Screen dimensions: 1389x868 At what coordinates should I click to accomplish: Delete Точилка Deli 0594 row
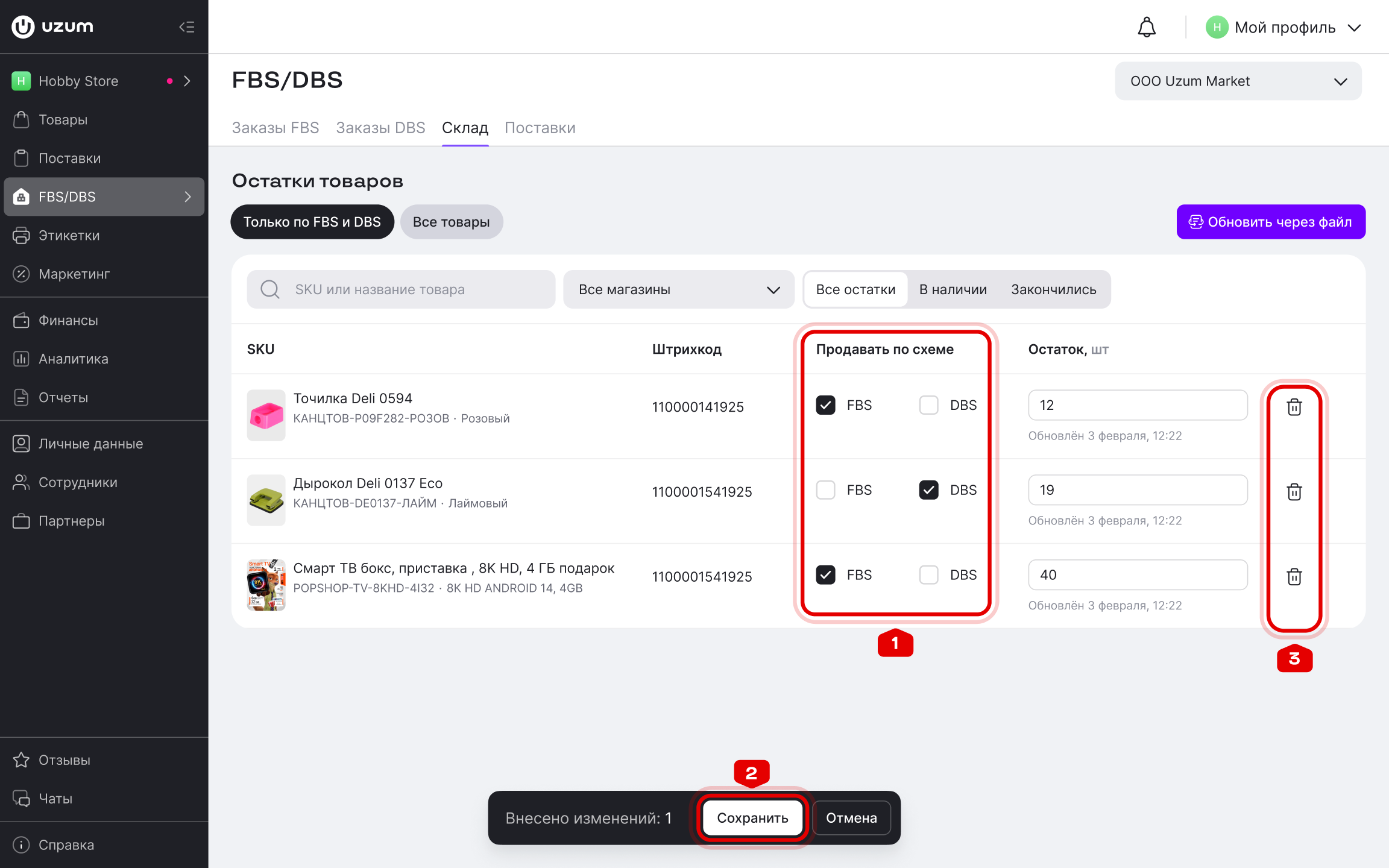point(1294,407)
